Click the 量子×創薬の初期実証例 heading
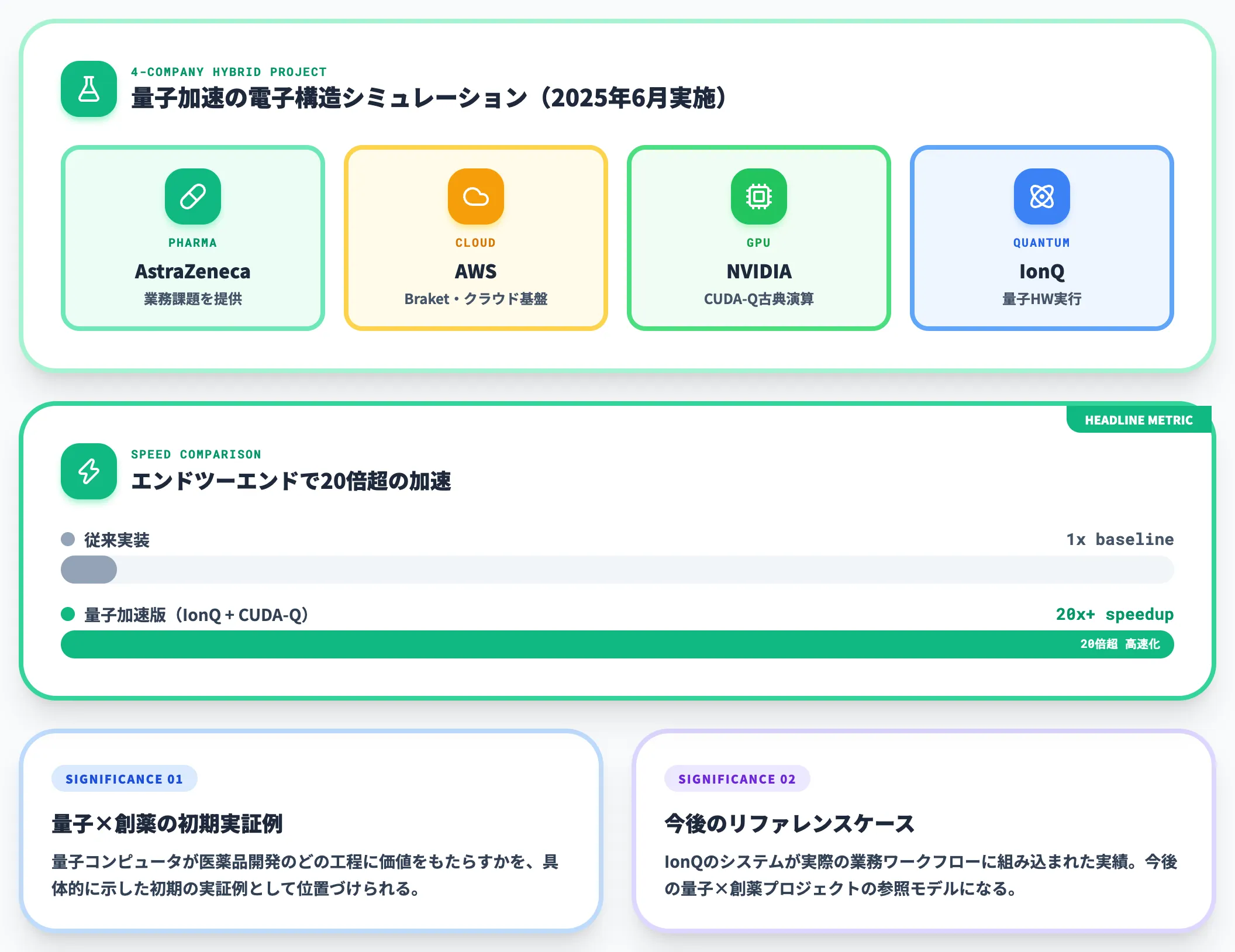 (167, 823)
